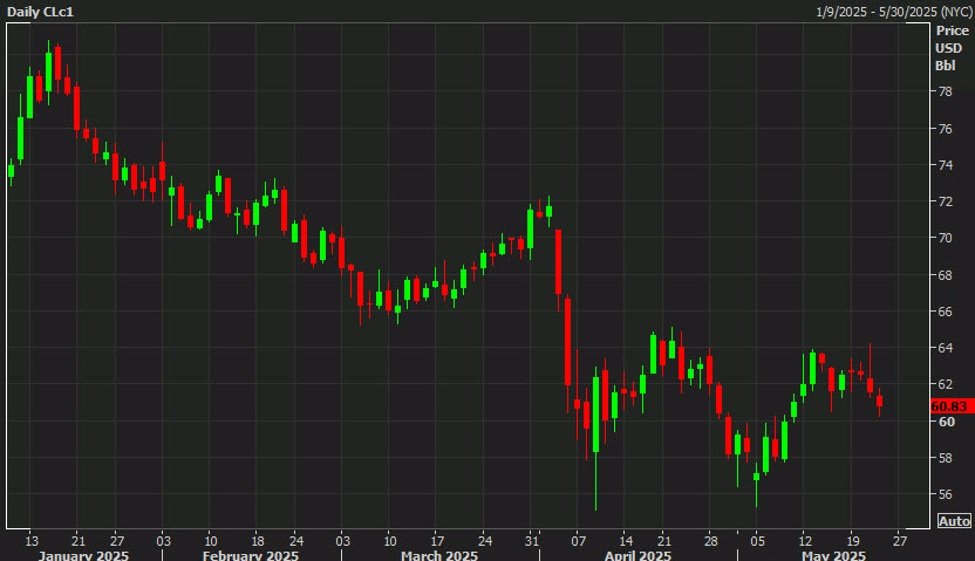Select the 70 price level on axis

tap(944, 238)
